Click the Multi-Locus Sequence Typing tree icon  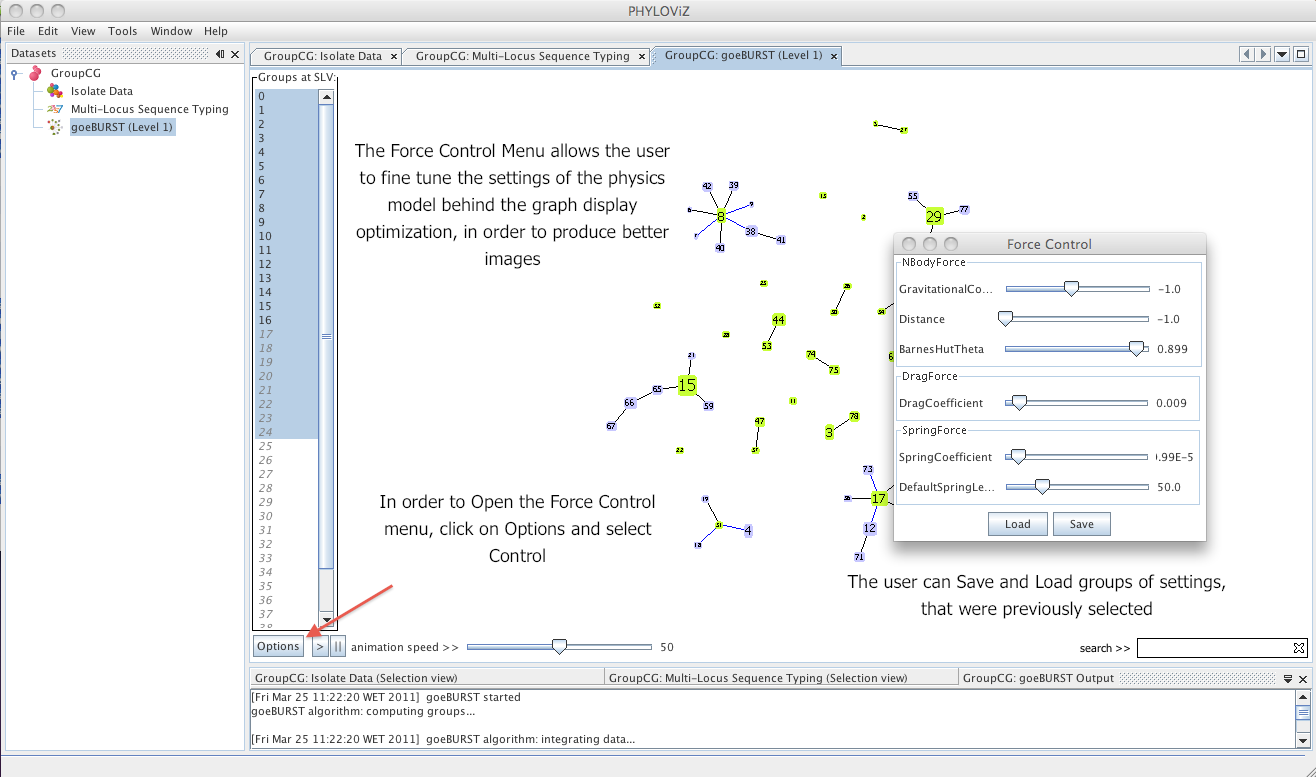tap(54, 109)
